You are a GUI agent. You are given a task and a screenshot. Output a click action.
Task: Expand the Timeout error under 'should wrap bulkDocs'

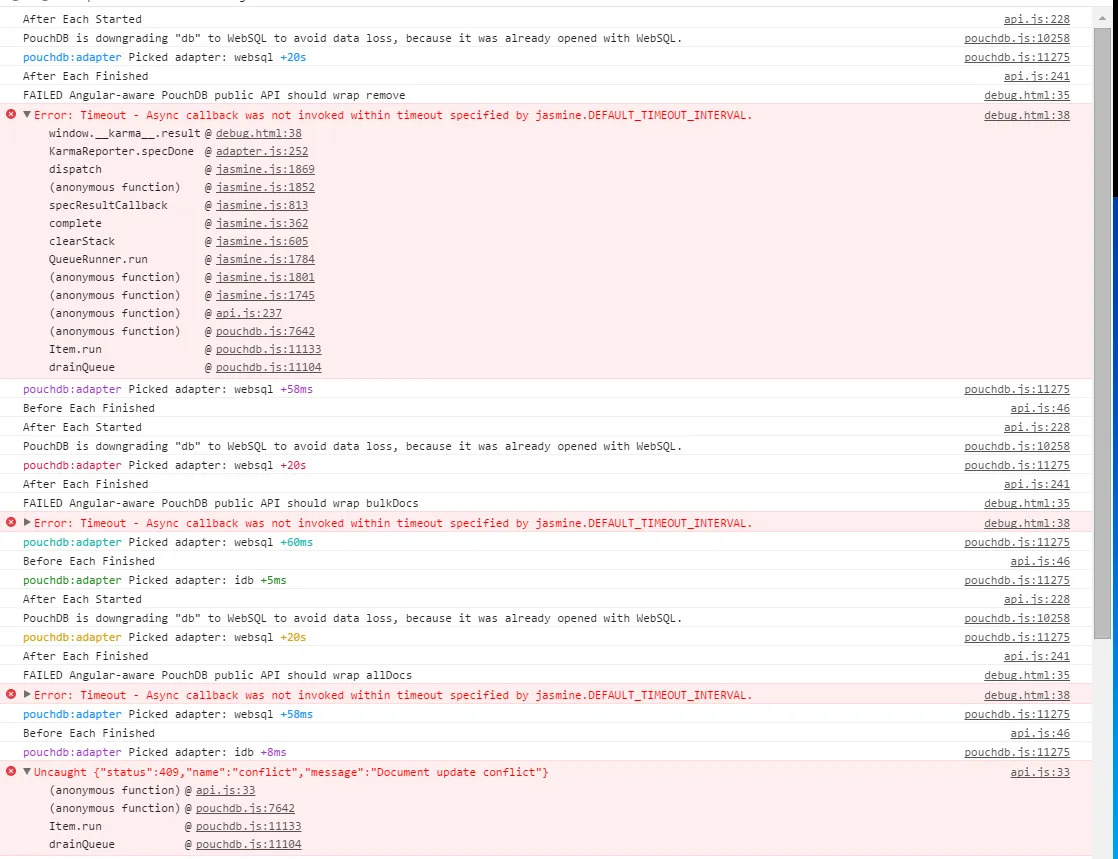click(27, 523)
